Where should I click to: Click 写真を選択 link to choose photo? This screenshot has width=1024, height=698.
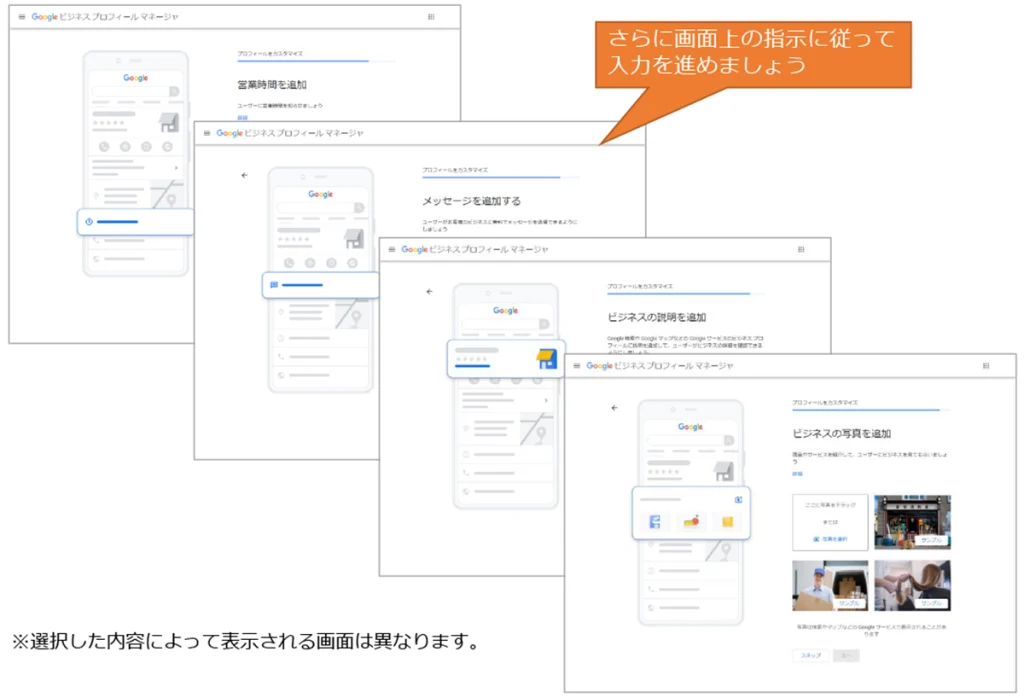[830, 538]
